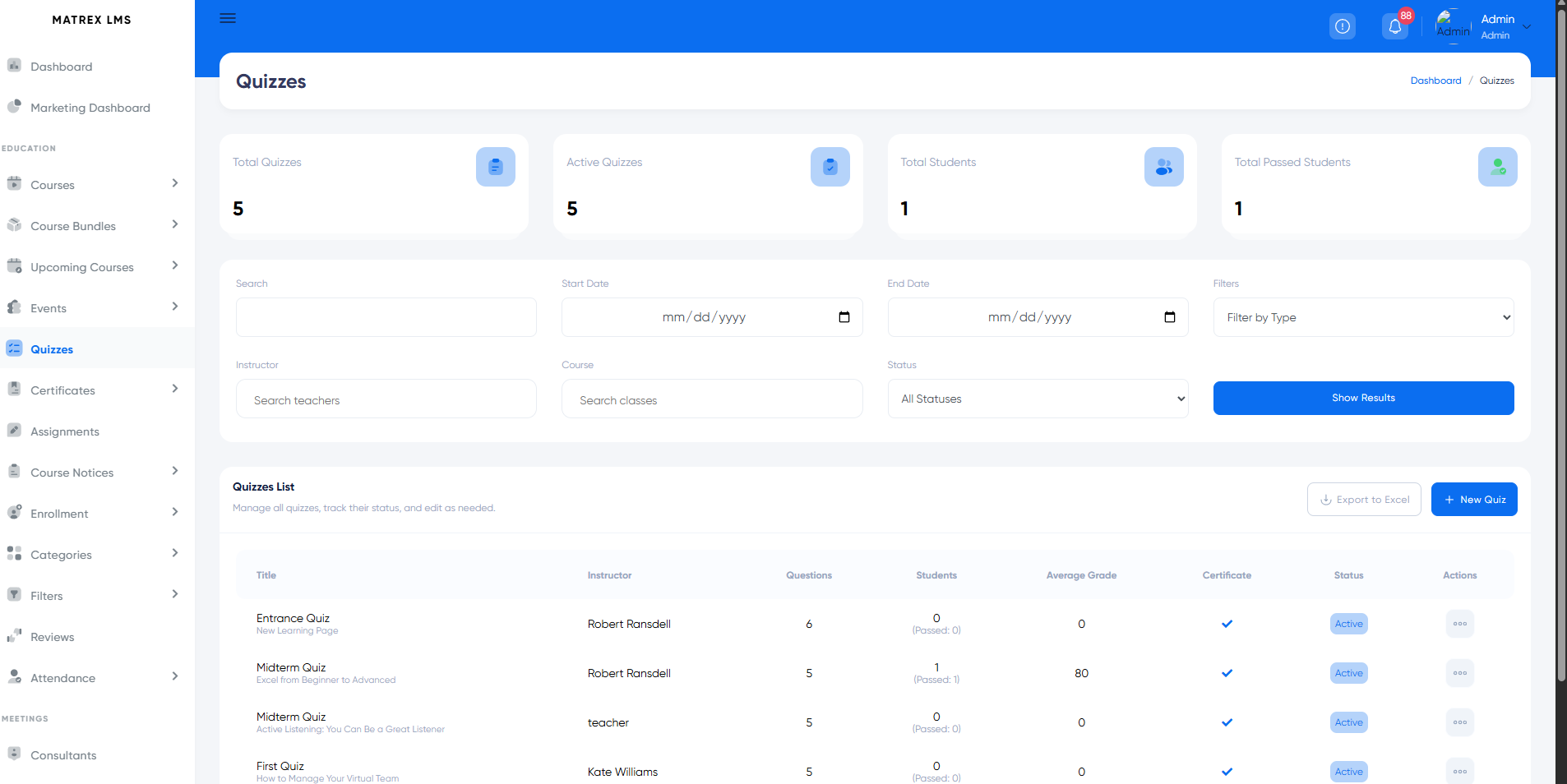Click the Total Quizzes clipboard icon
The width and height of the screenshot is (1567, 784).
[496, 167]
